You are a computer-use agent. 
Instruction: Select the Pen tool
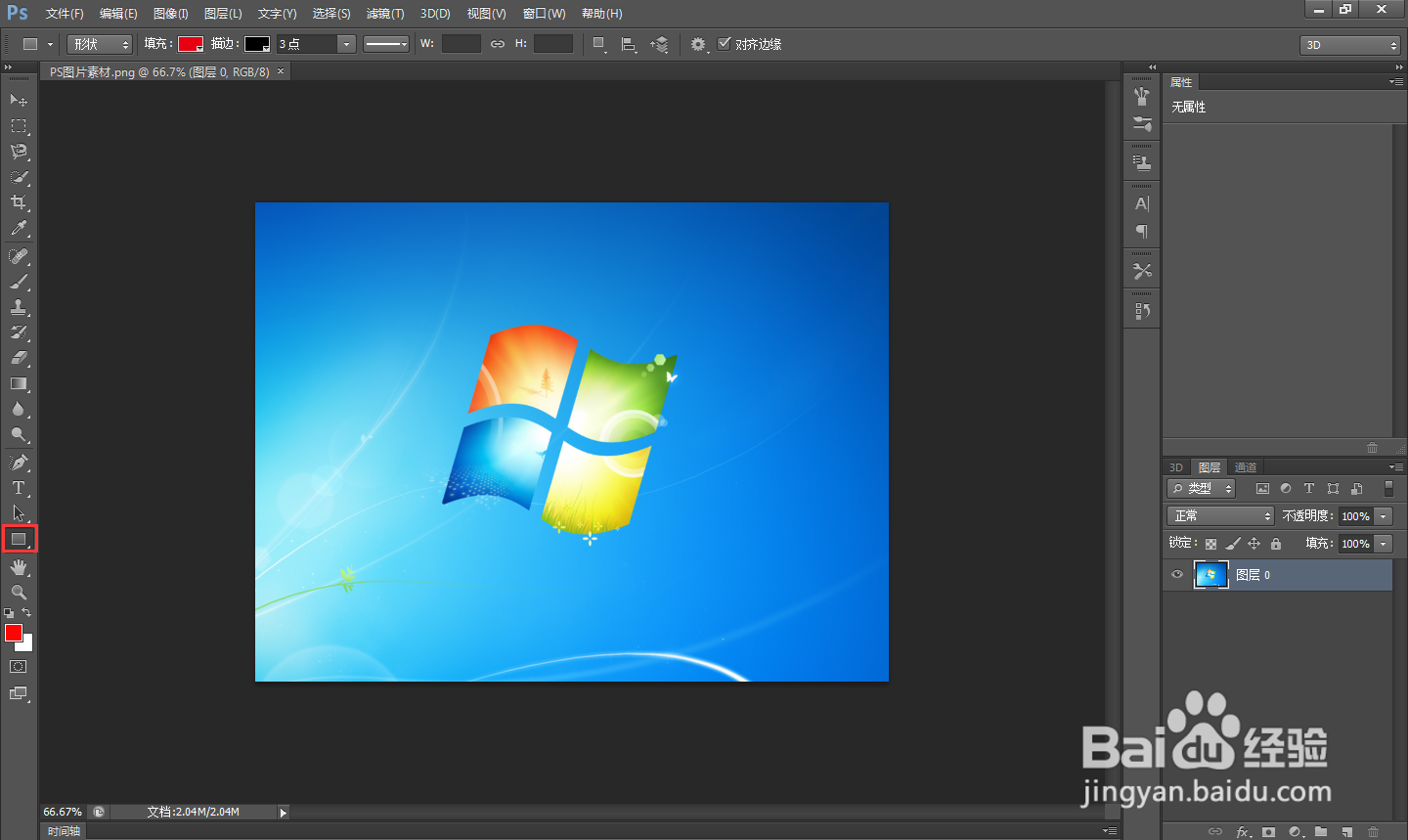tap(19, 463)
